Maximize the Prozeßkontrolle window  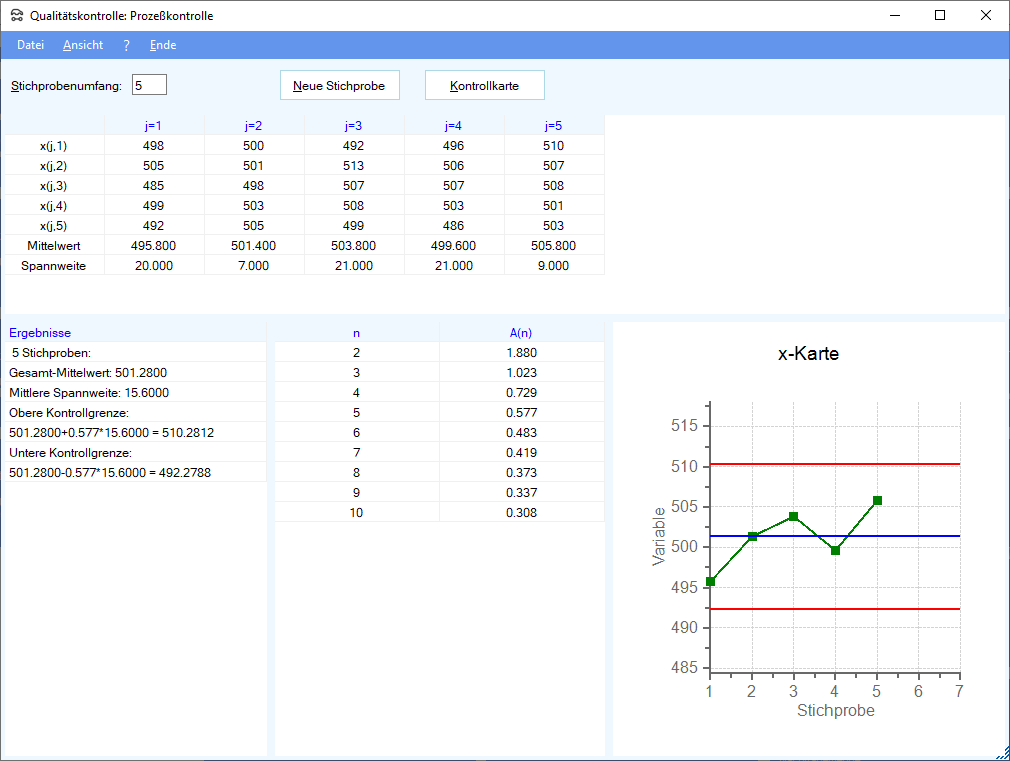[940, 15]
